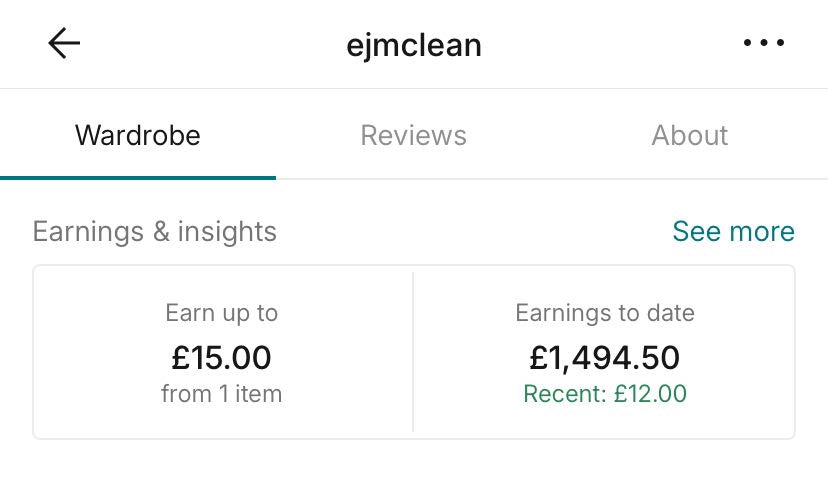Open the About tab
Screen dimensions: 828x503
pos(690,135)
